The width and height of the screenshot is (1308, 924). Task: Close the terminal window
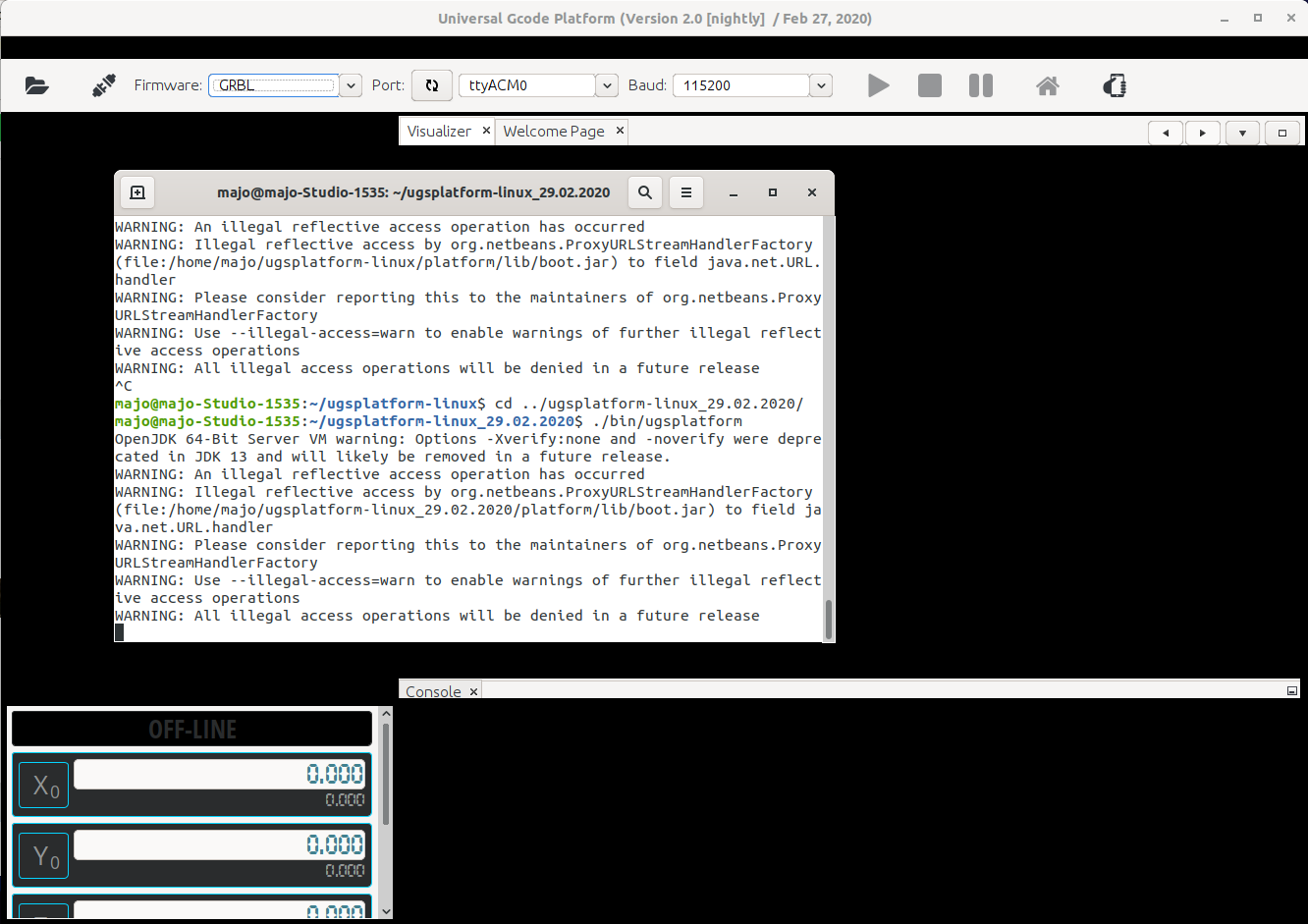(812, 192)
